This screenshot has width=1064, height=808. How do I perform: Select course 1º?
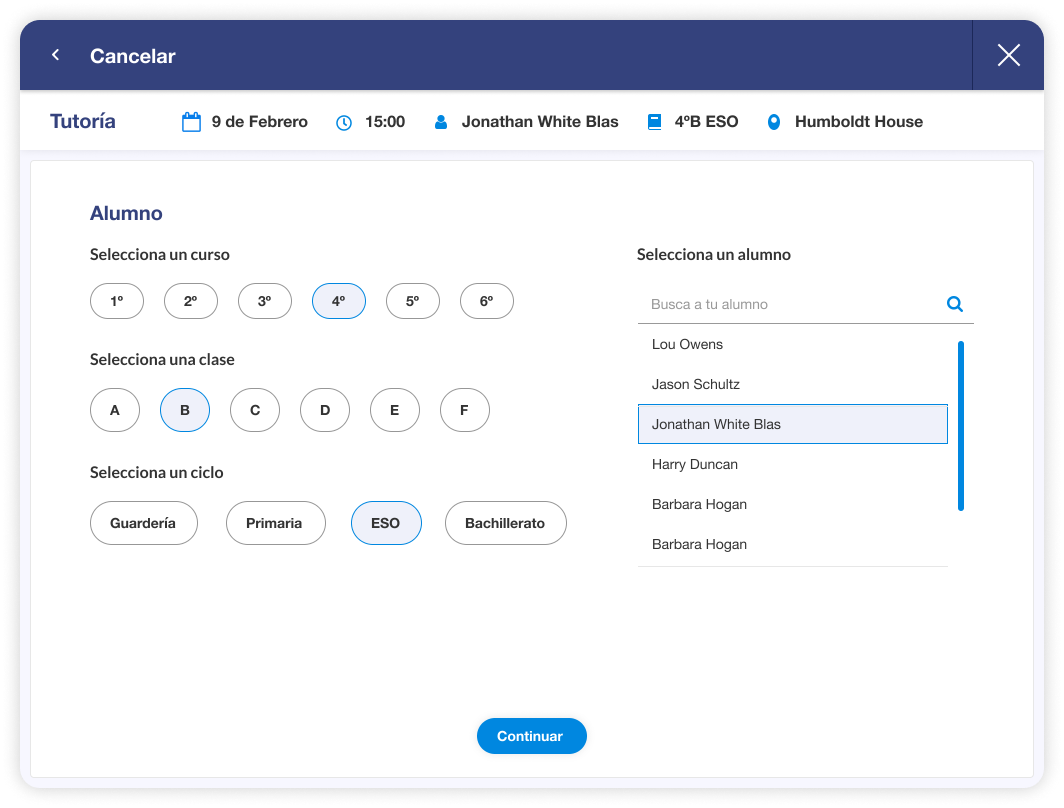tap(117, 301)
